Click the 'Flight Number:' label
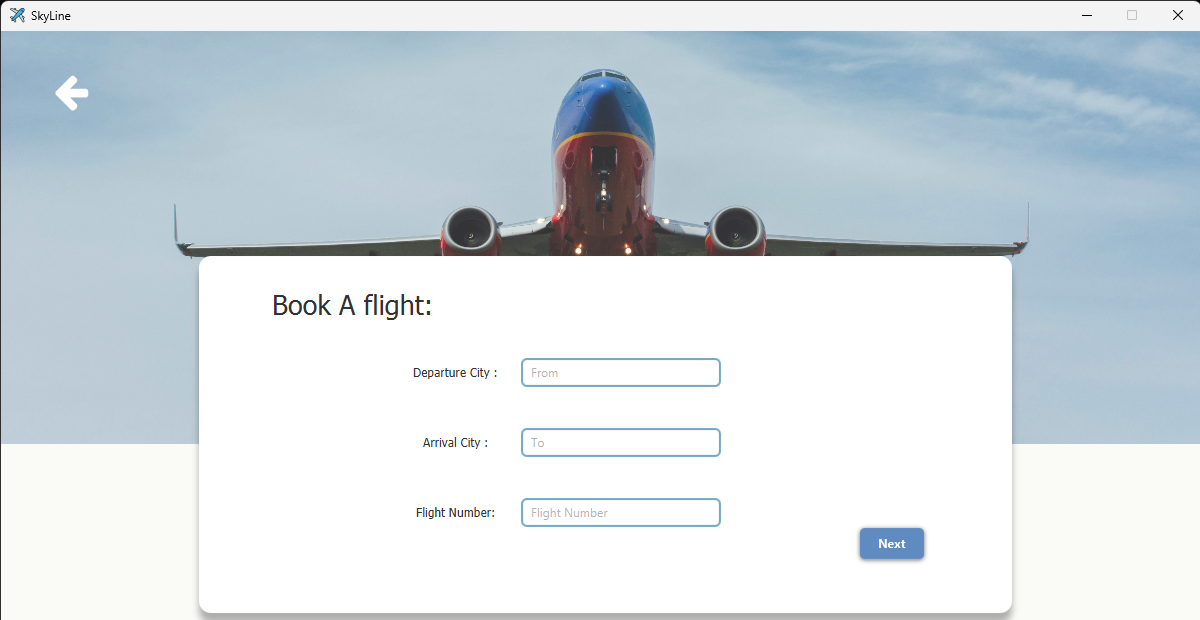Screen dimensions: 1200x620 (455, 513)
